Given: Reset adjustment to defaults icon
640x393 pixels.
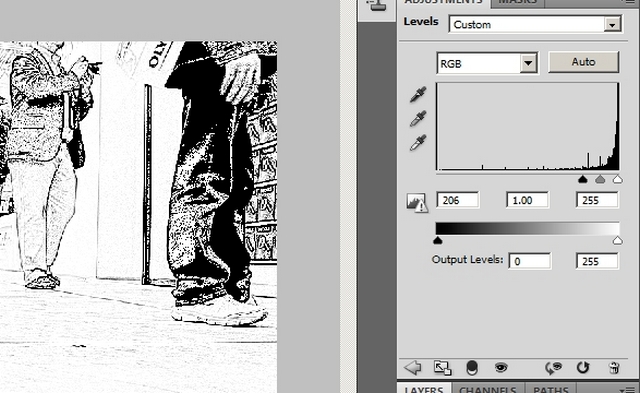Looking at the screenshot, I should tap(583, 368).
